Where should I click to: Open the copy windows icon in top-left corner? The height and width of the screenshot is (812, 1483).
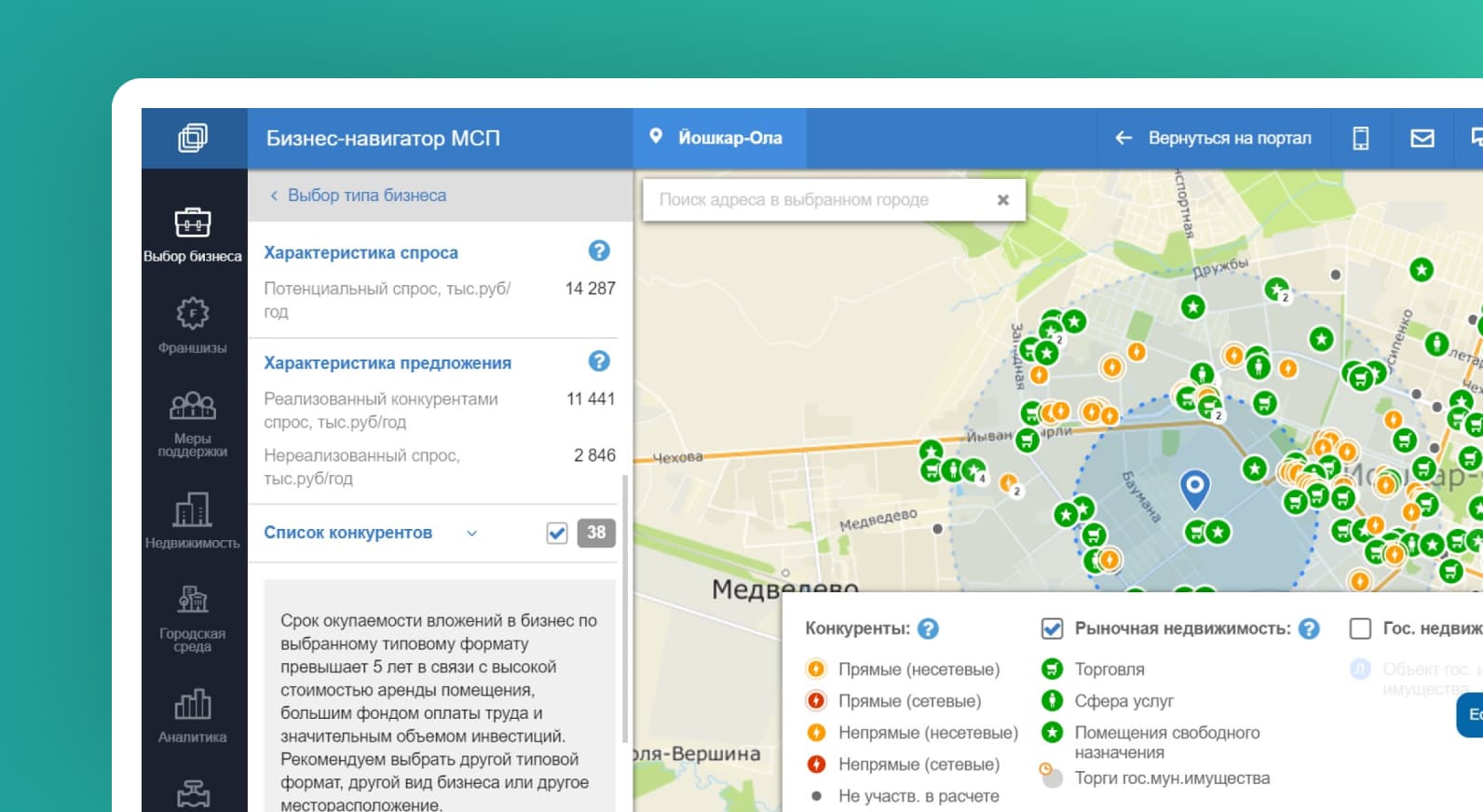coord(193,138)
